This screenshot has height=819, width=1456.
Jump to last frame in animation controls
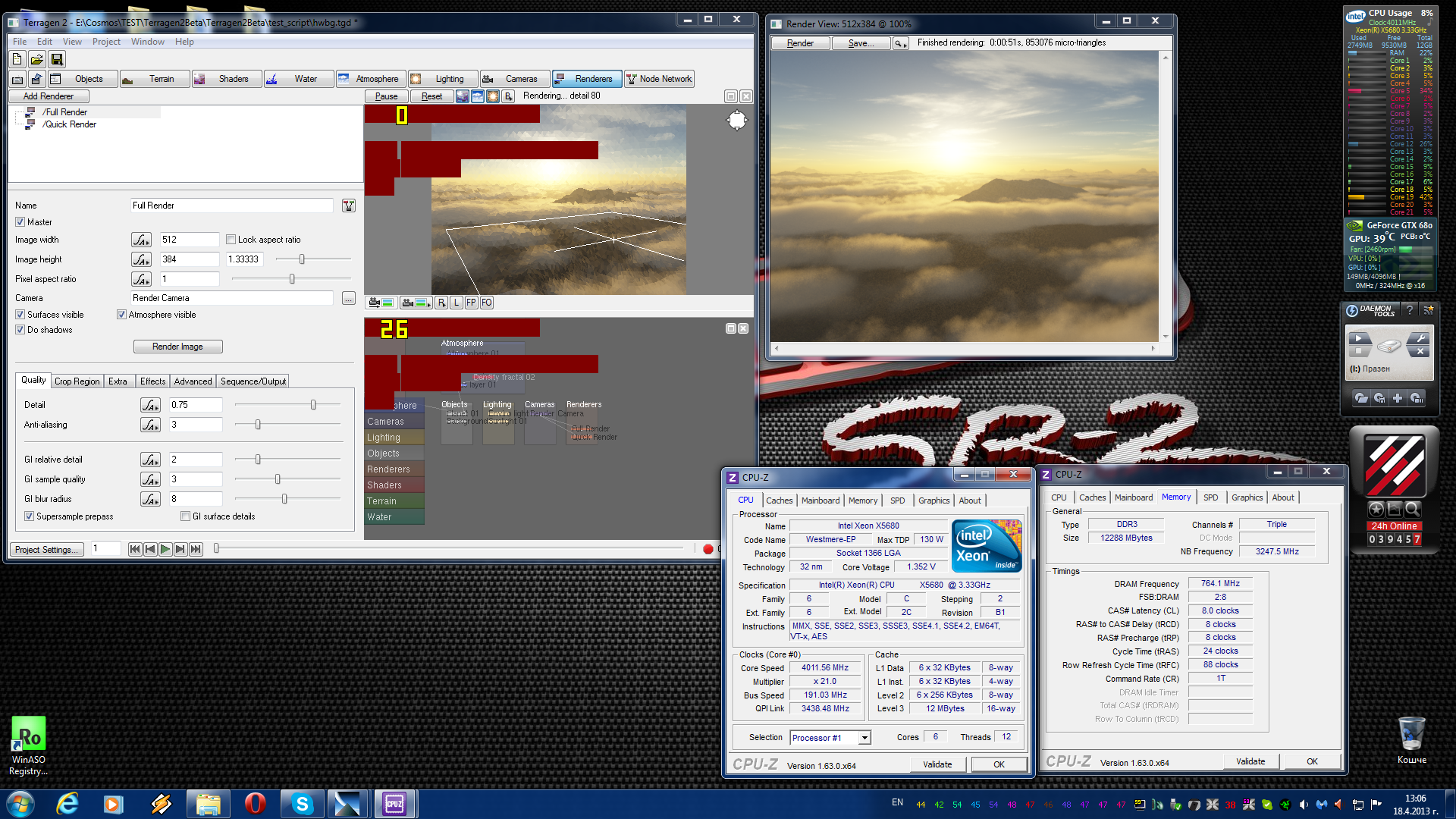coord(196,549)
